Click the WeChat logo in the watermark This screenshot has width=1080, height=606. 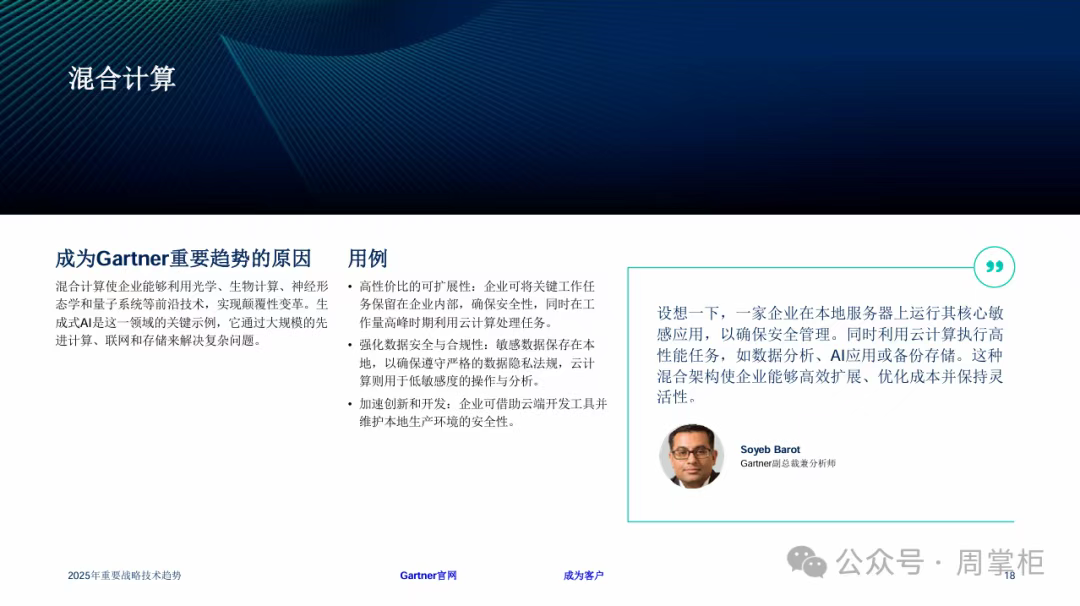[x=807, y=562]
